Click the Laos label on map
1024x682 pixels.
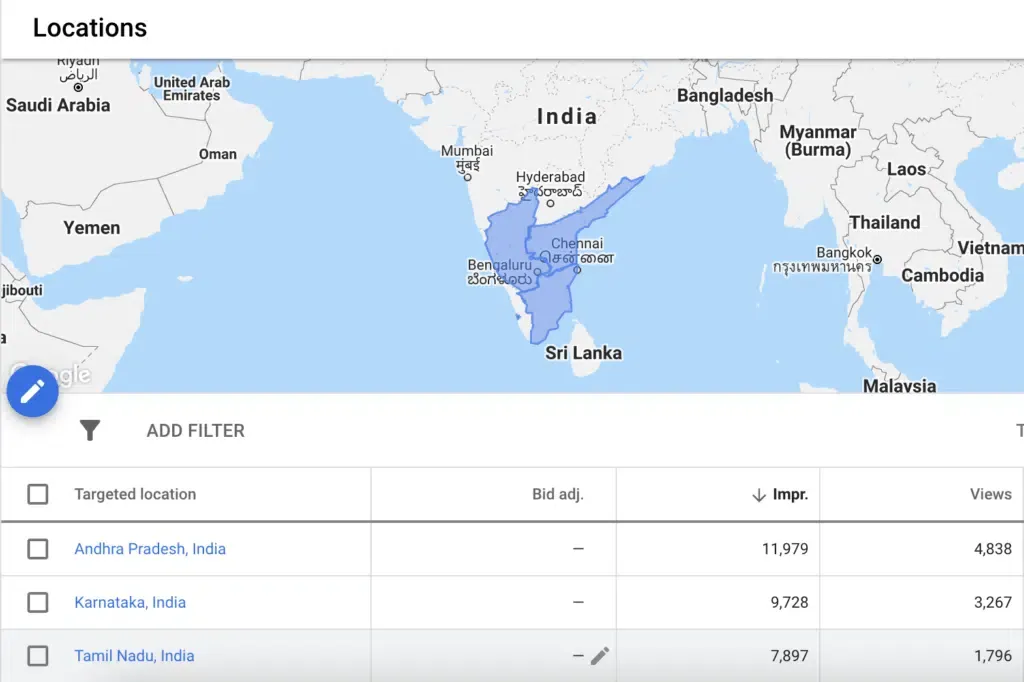point(906,169)
